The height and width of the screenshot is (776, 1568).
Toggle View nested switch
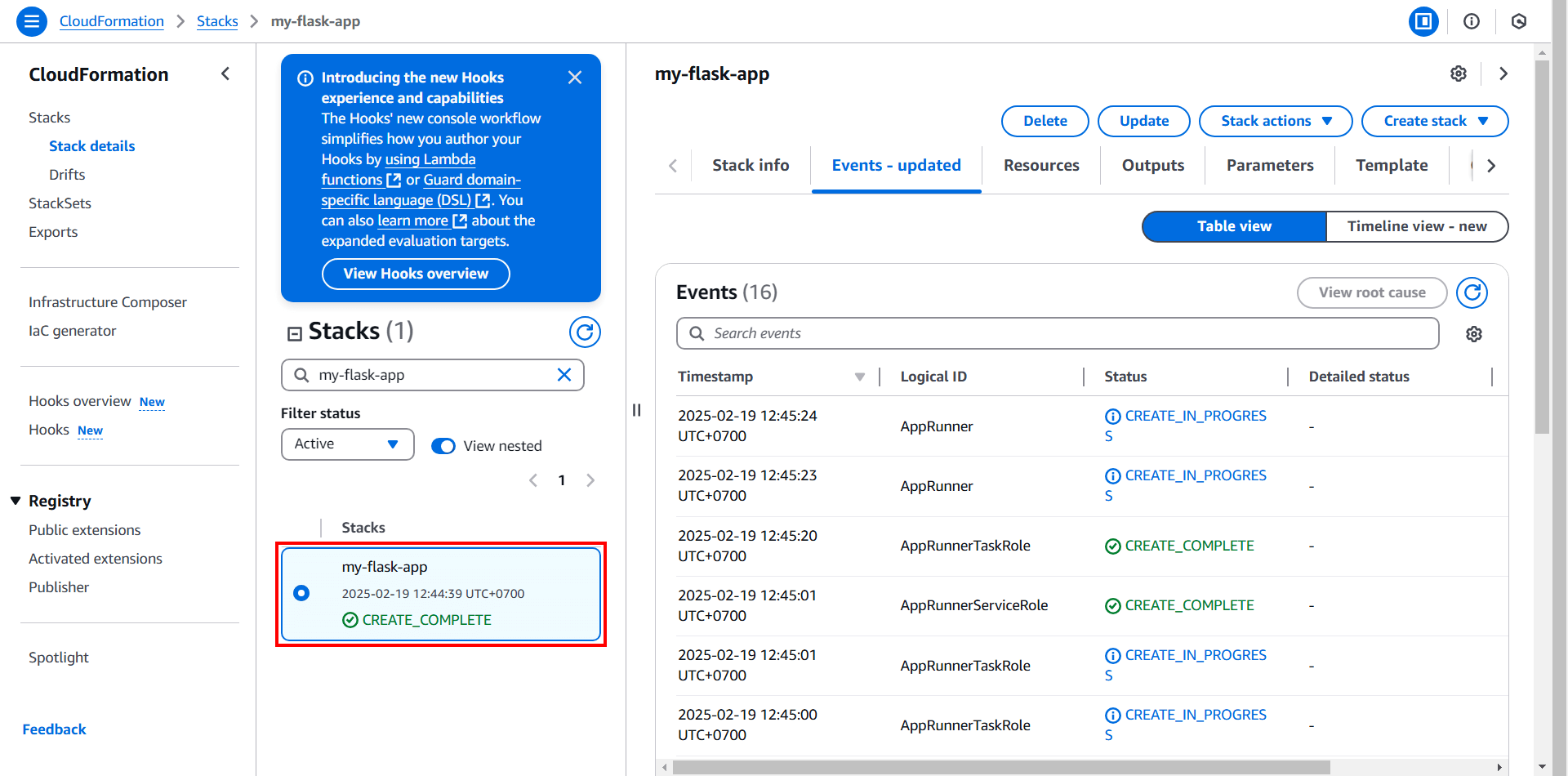tap(443, 446)
